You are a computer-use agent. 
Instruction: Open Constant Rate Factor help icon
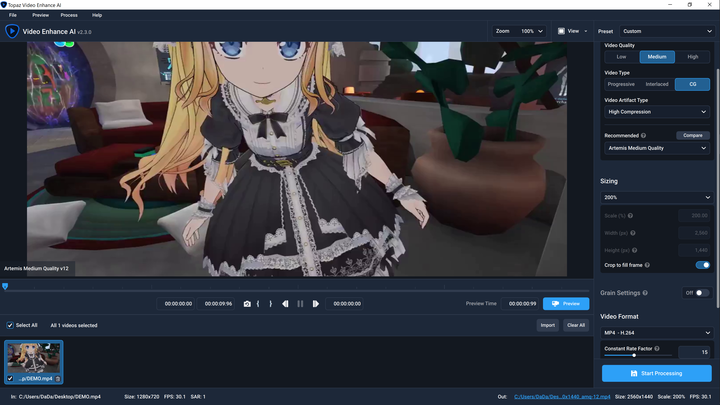click(x=657, y=349)
